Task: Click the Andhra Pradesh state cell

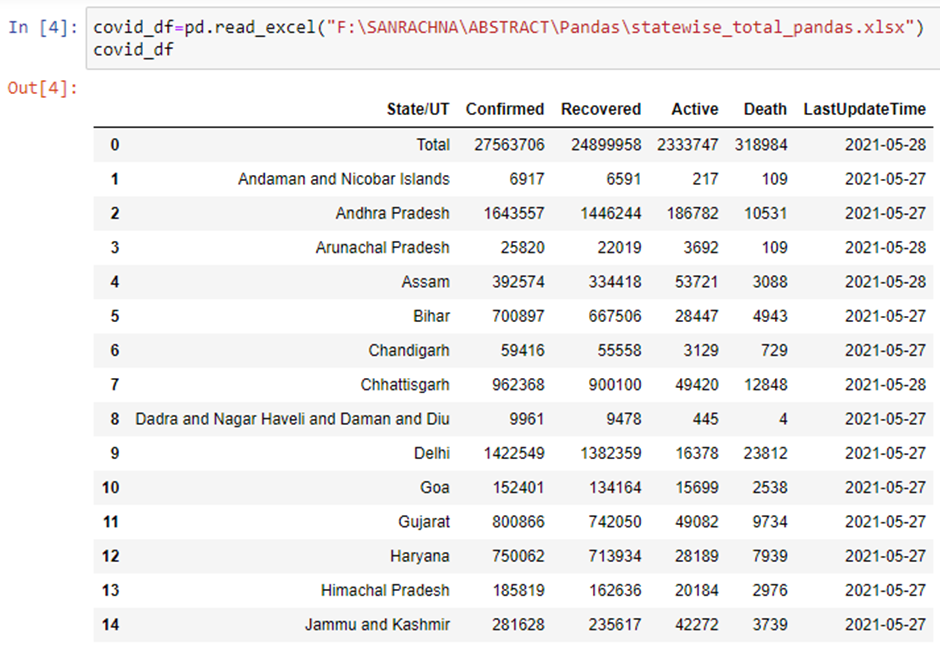Action: click(392, 213)
